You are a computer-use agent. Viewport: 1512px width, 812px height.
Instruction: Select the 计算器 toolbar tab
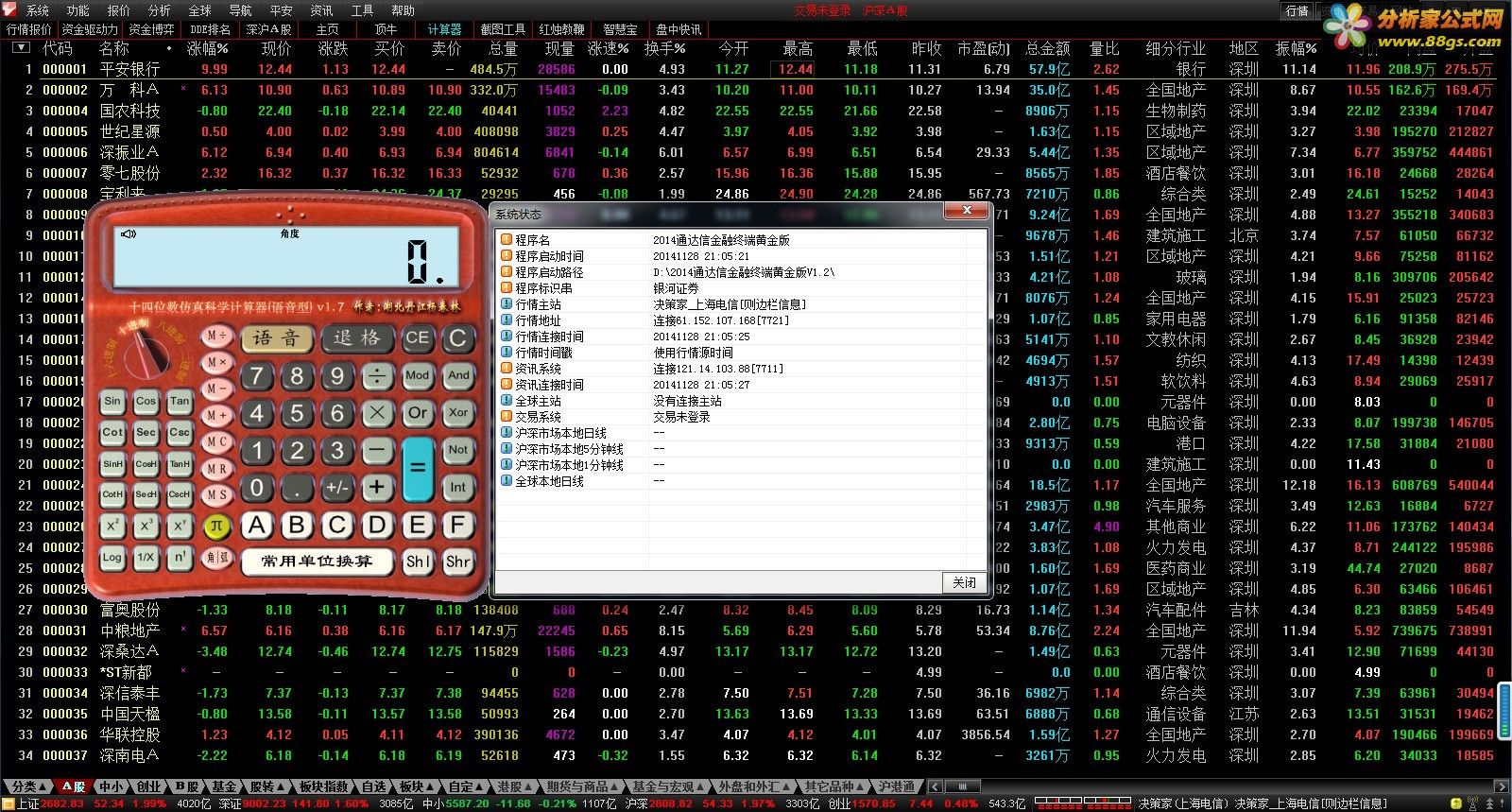tap(444, 29)
